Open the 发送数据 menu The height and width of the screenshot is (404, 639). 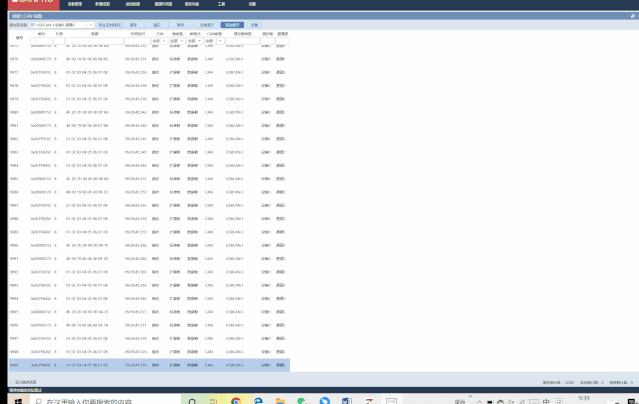[x=132, y=4]
